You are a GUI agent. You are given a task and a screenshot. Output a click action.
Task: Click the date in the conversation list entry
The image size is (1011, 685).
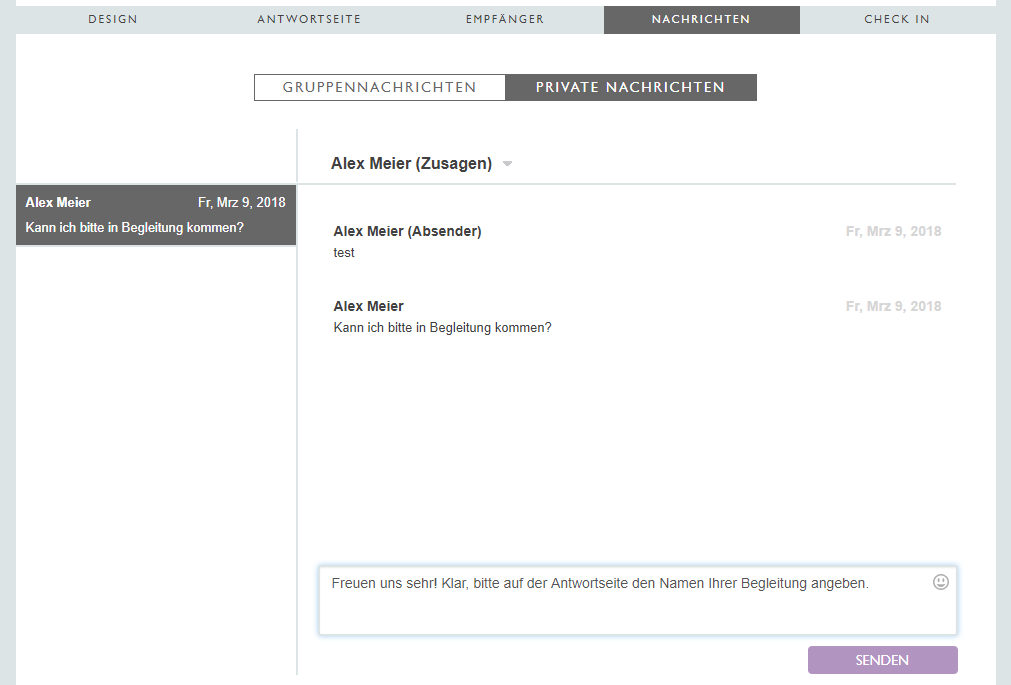pyautogui.click(x=241, y=203)
